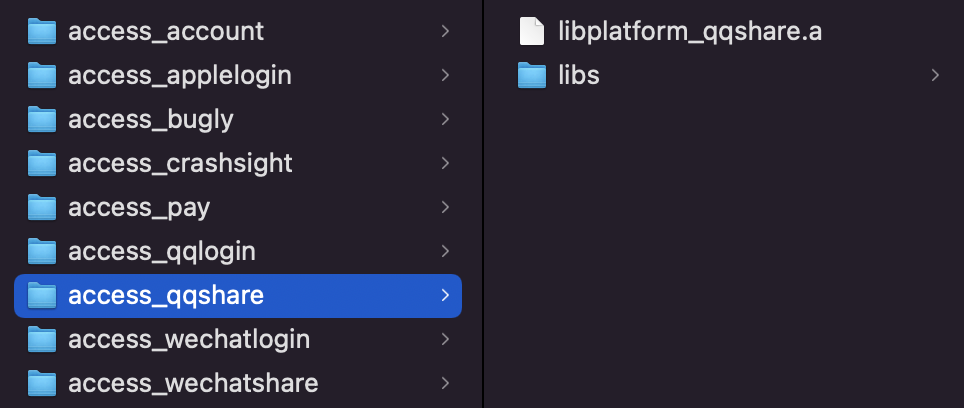Select the access_account folder icon

pos(42,31)
